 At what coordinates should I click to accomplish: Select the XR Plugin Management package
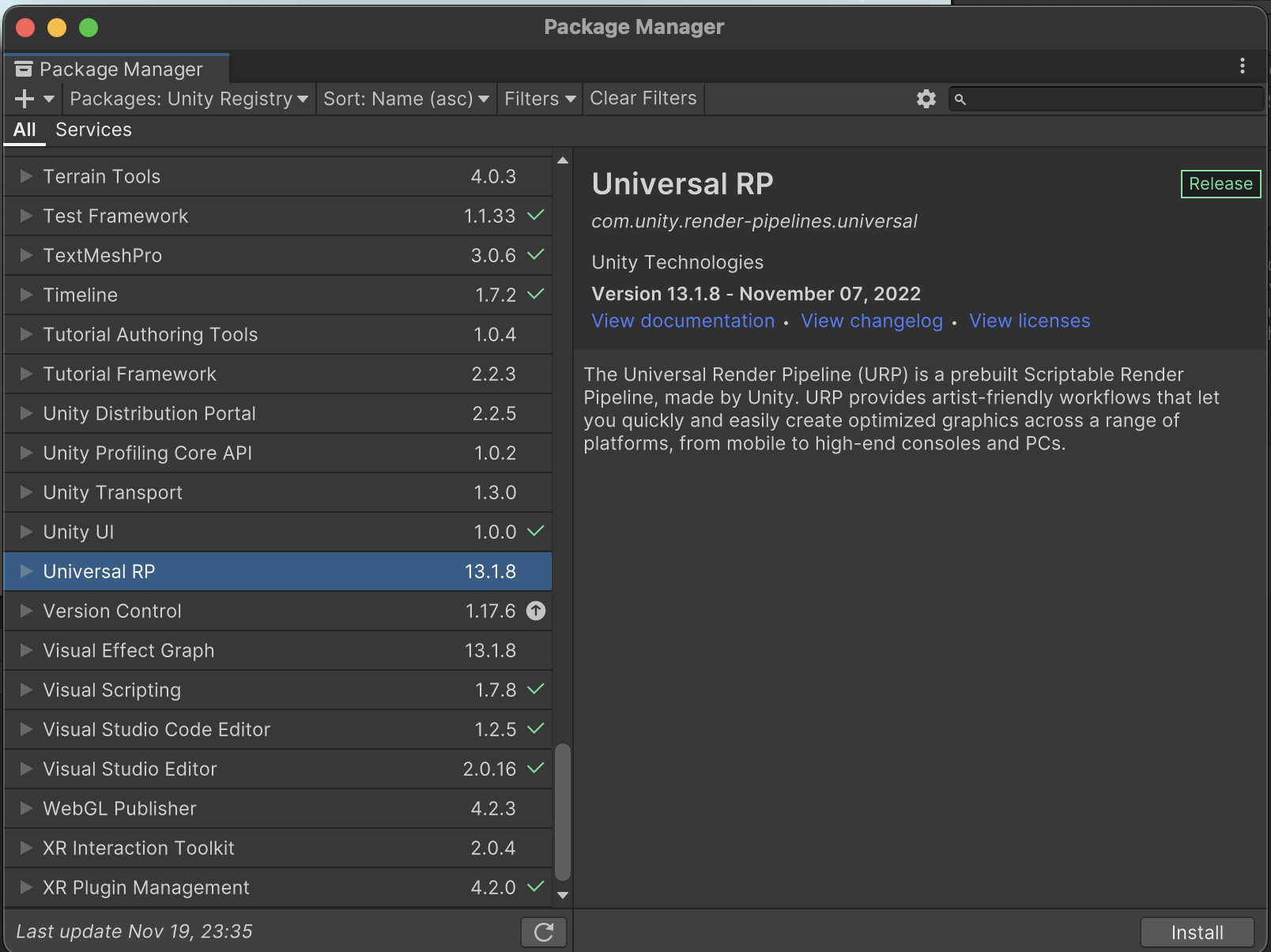pos(277,887)
